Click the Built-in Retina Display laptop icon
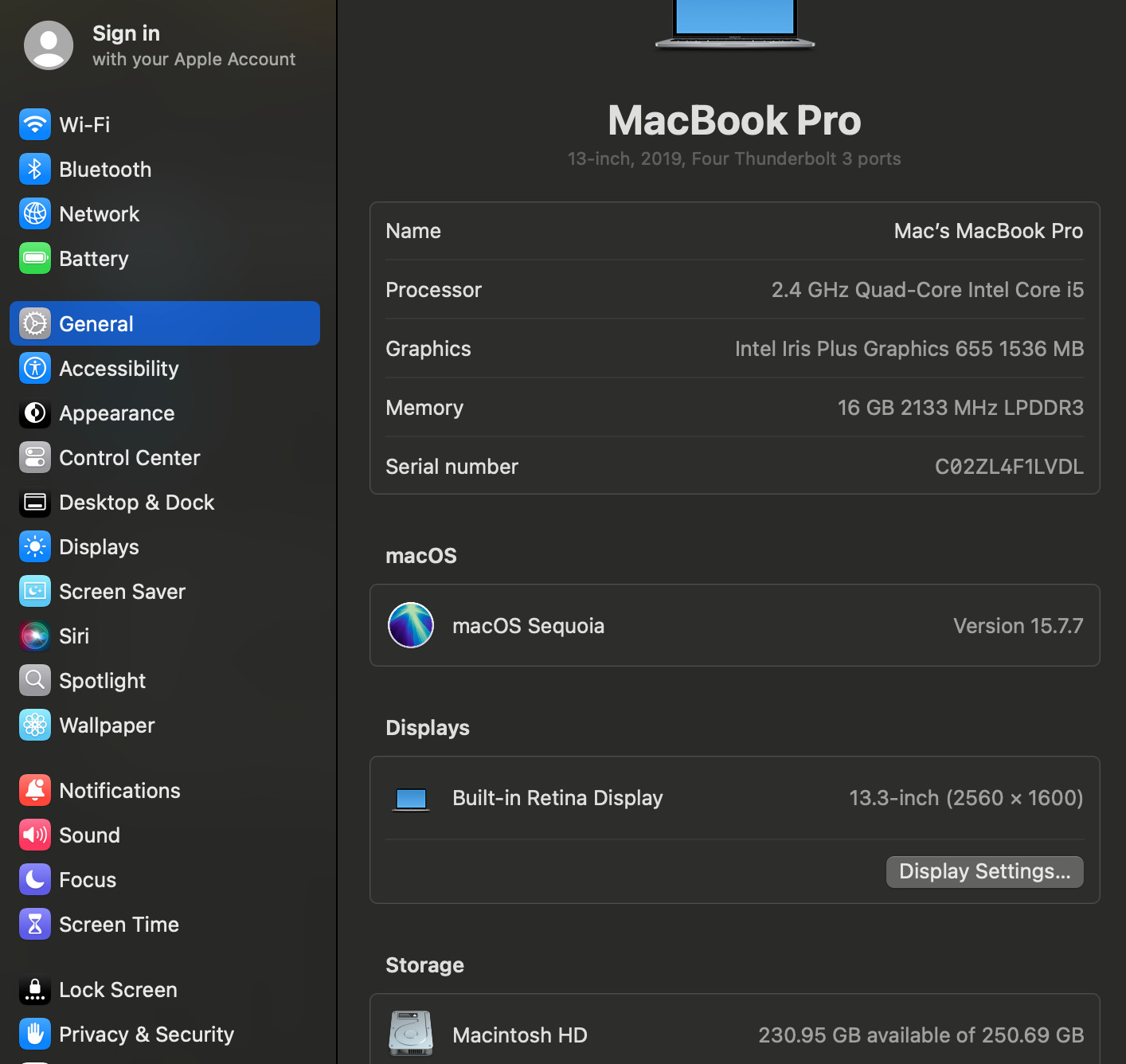The height and width of the screenshot is (1064, 1126). [411, 799]
